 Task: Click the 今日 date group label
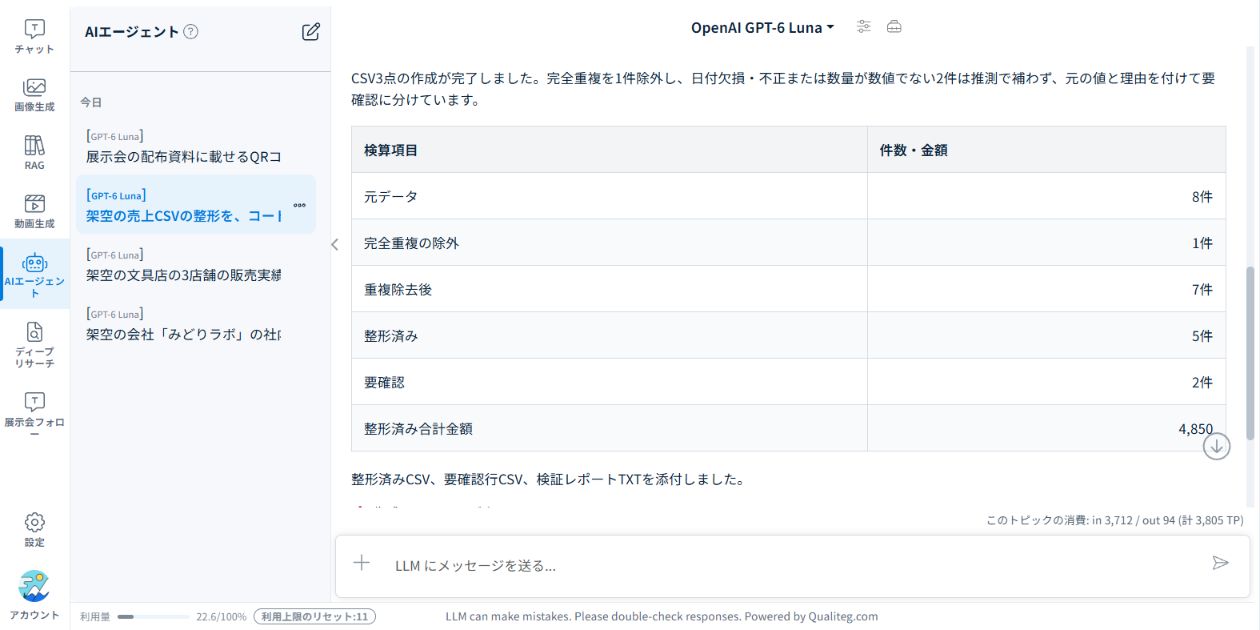[x=91, y=102]
